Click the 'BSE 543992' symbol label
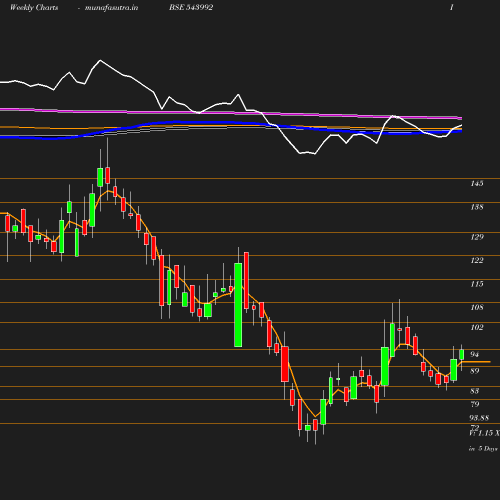Screen dimensions: 500x500 pos(191,7)
